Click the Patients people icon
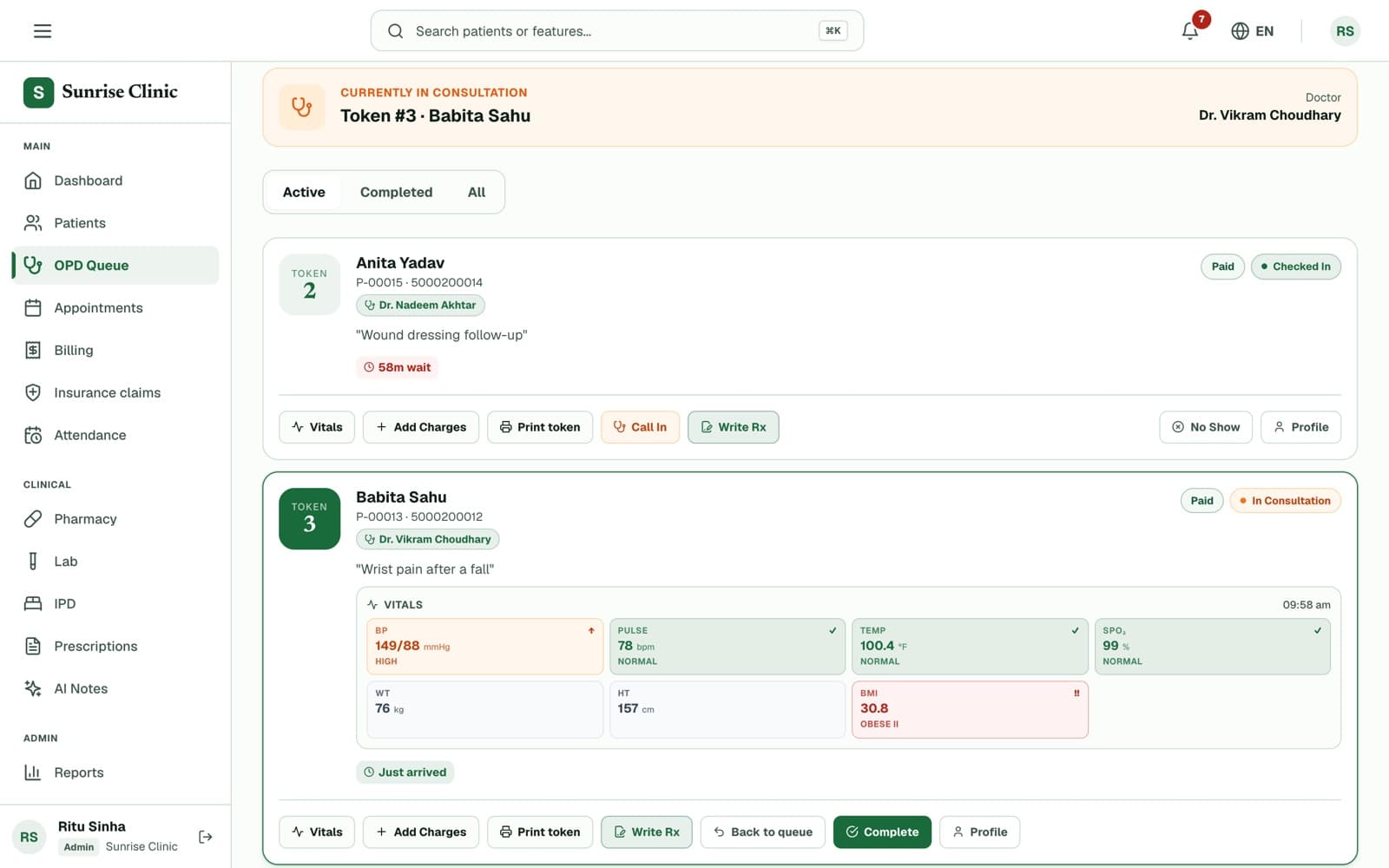1389x868 pixels. point(33,223)
